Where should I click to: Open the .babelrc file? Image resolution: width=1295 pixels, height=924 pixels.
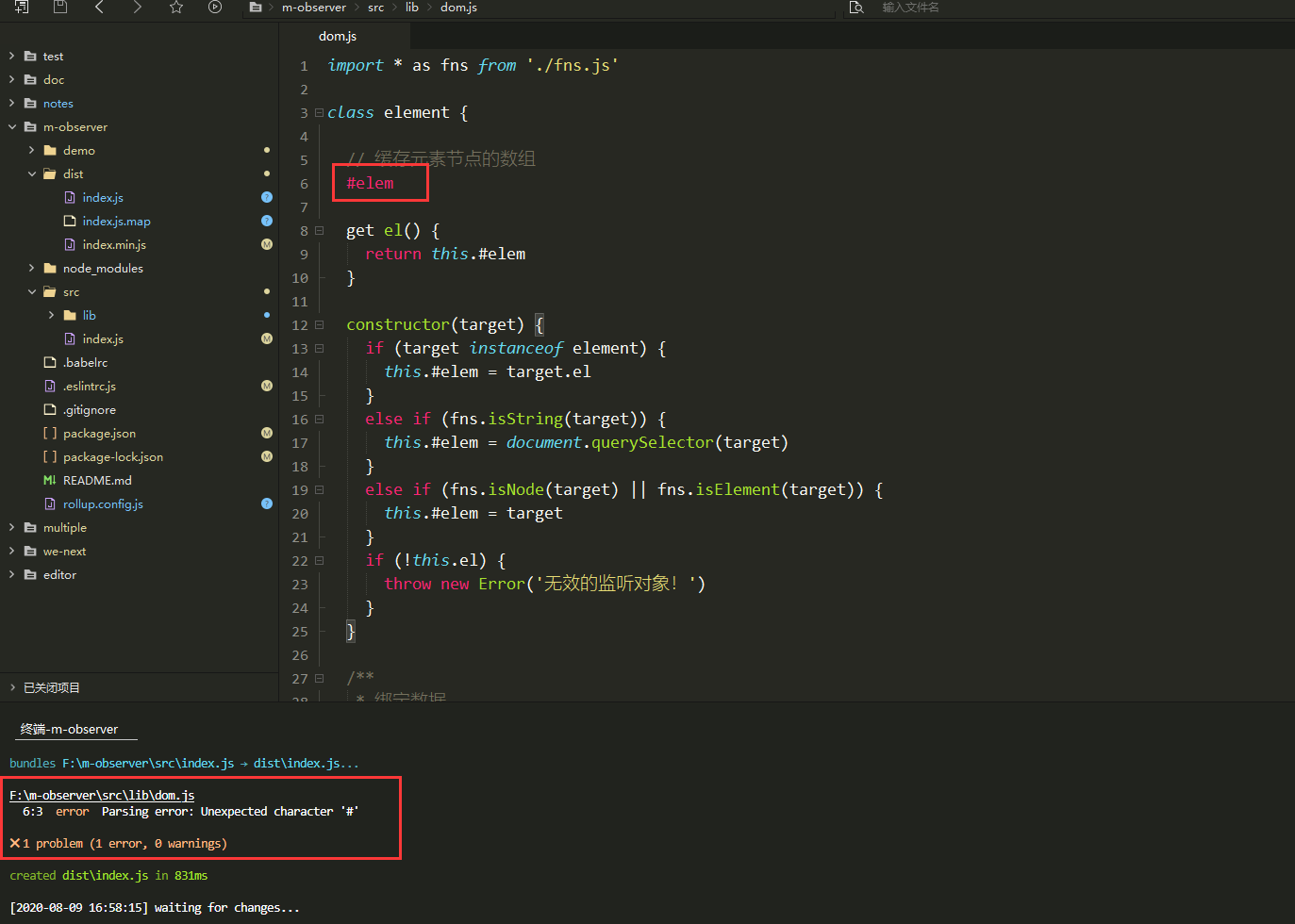pos(85,362)
